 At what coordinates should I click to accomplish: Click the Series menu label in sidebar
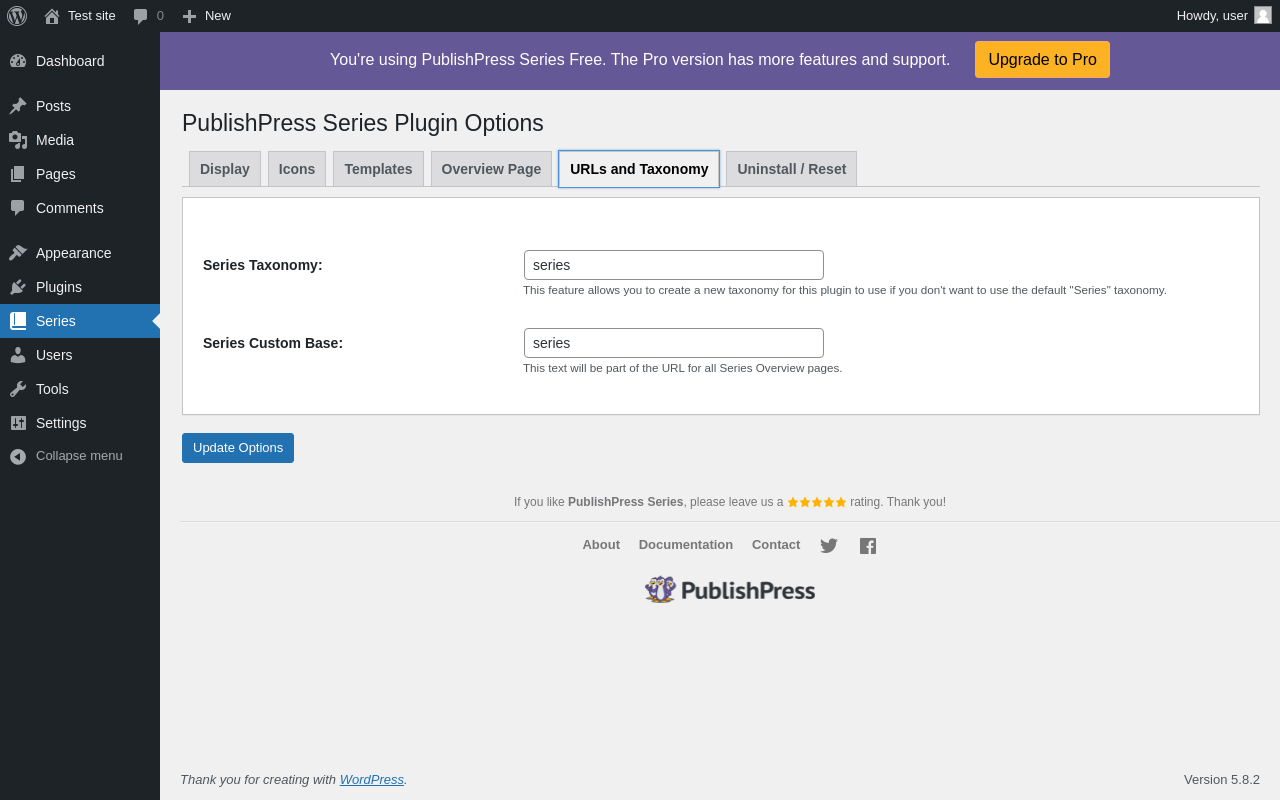pyautogui.click(x=56, y=321)
